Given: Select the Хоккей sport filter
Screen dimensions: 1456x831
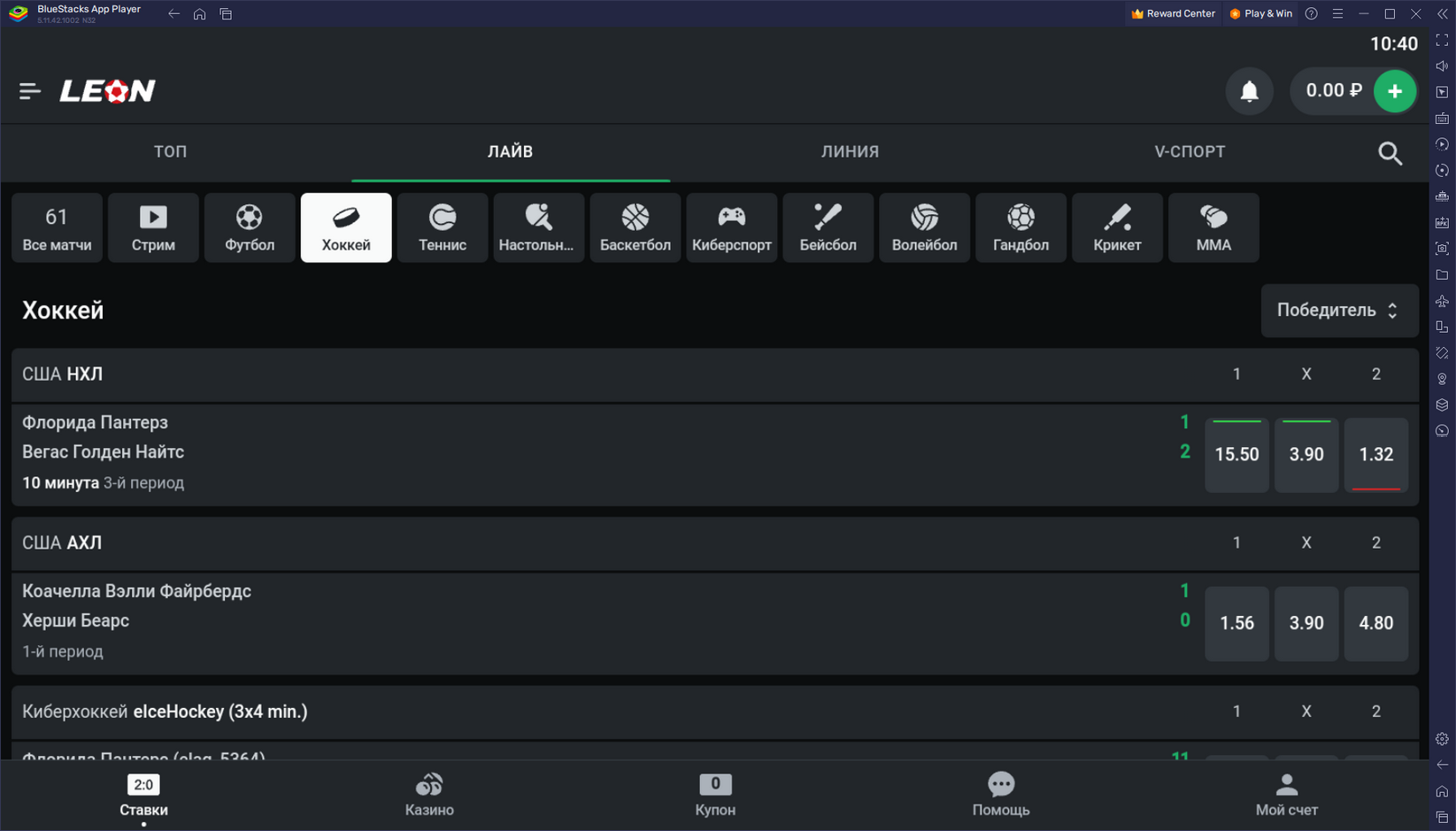Looking at the screenshot, I should pyautogui.click(x=346, y=227).
